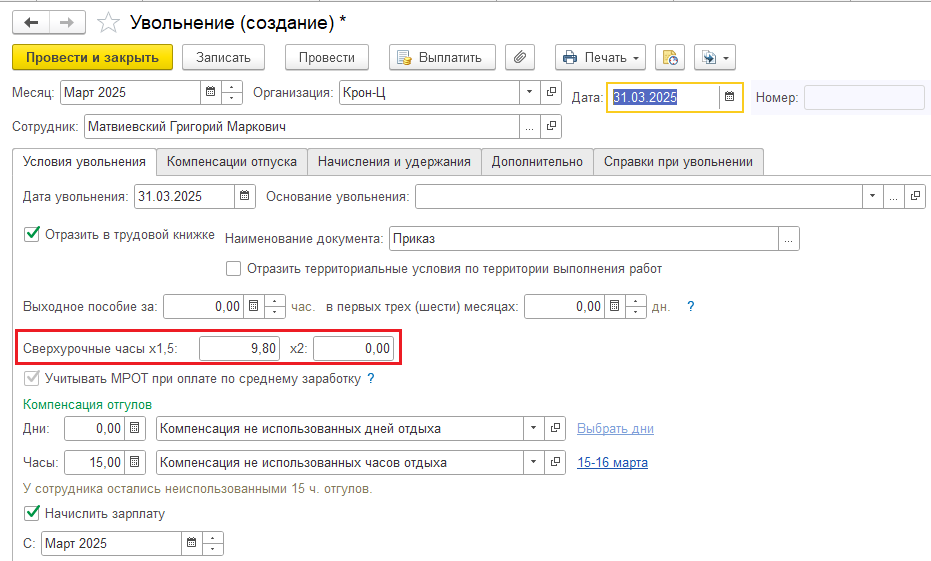Toggle Отразить в трудовой книжке checkbox
The image size is (931, 561).
click(31, 235)
